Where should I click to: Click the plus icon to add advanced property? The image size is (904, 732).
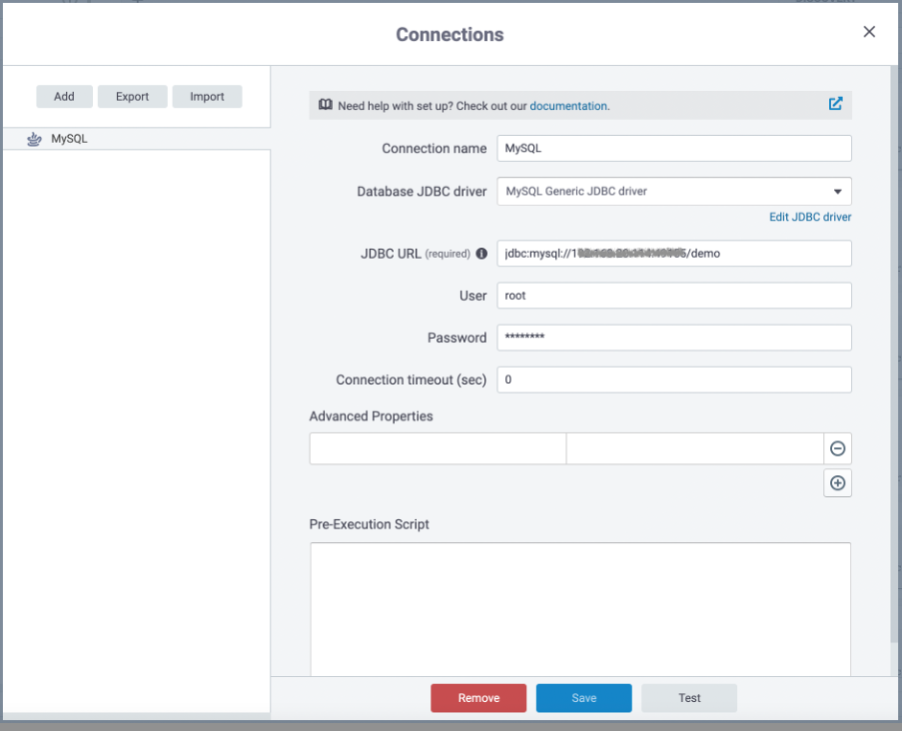pyautogui.click(x=837, y=484)
